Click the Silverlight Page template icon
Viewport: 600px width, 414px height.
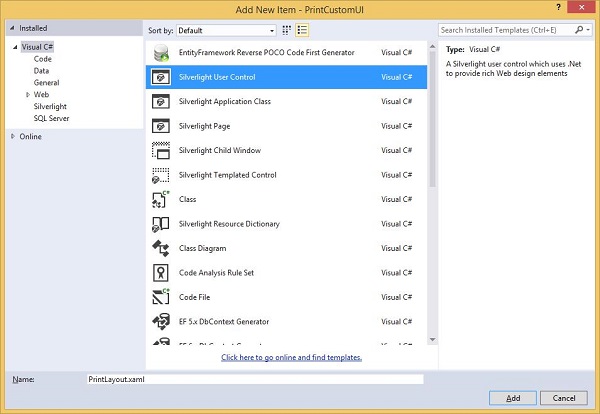pyautogui.click(x=159, y=126)
